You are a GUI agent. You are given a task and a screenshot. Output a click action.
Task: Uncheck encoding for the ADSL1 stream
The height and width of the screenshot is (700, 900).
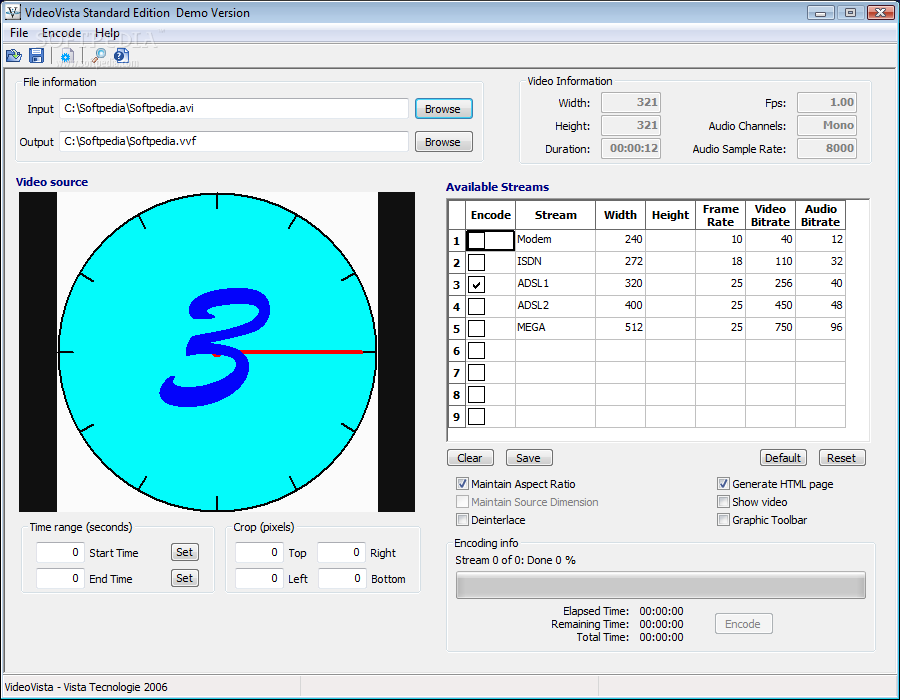point(476,284)
